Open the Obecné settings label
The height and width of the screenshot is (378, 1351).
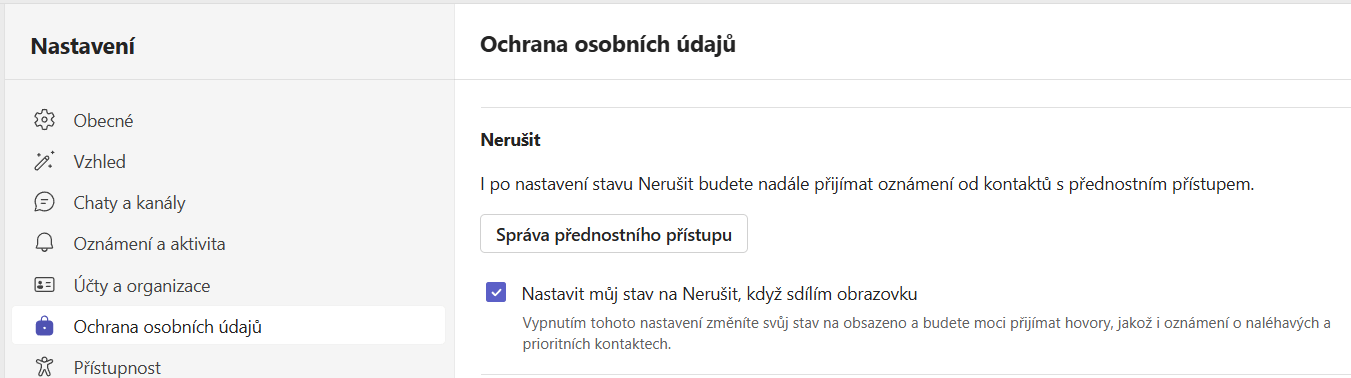coord(103,121)
